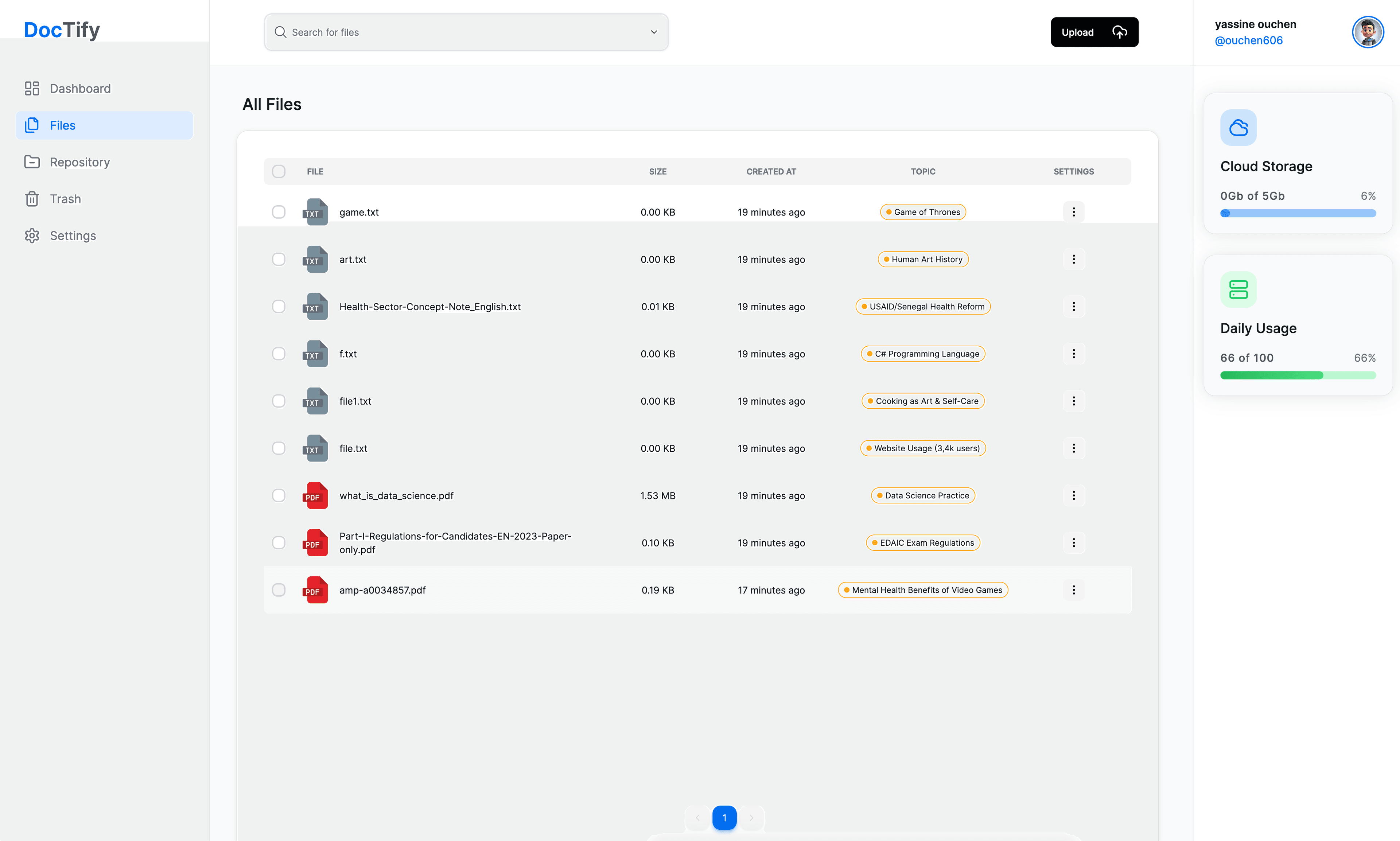
Task: Click the Daily Usage server icon
Action: [x=1238, y=289]
